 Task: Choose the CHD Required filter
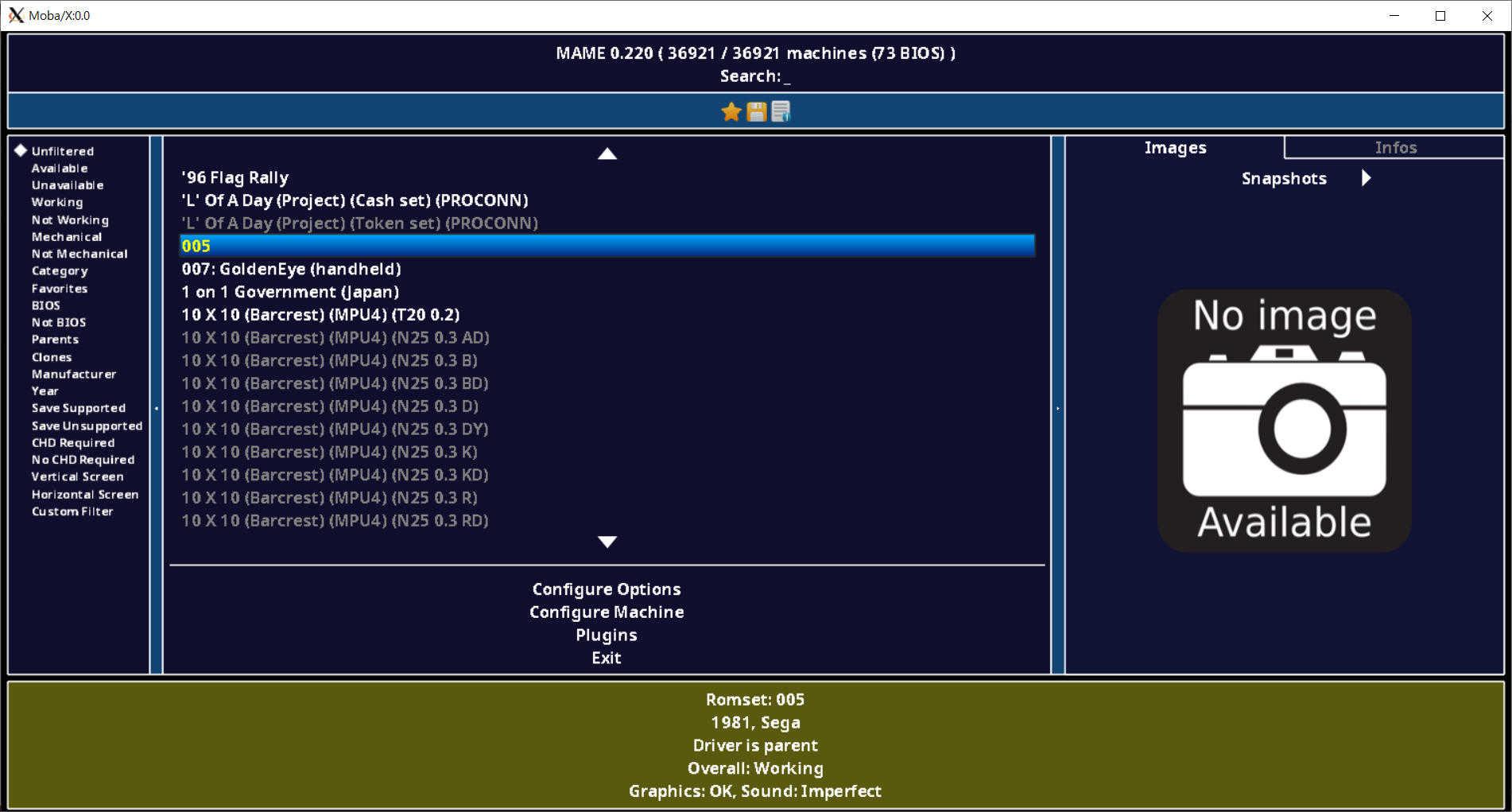pos(73,443)
